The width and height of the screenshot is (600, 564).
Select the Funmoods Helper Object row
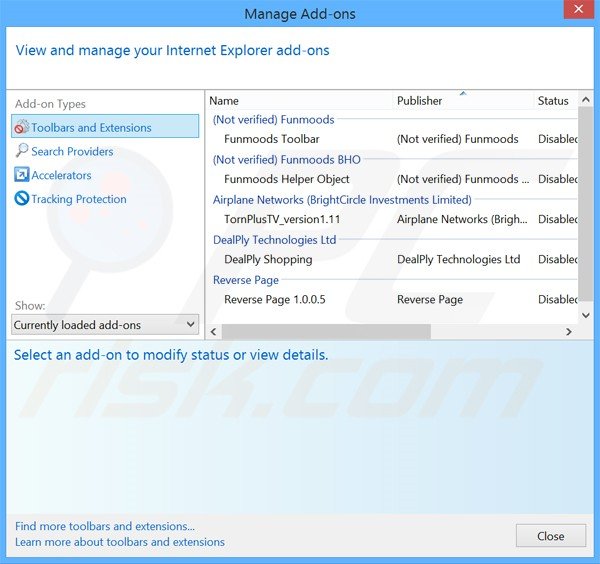393,179
